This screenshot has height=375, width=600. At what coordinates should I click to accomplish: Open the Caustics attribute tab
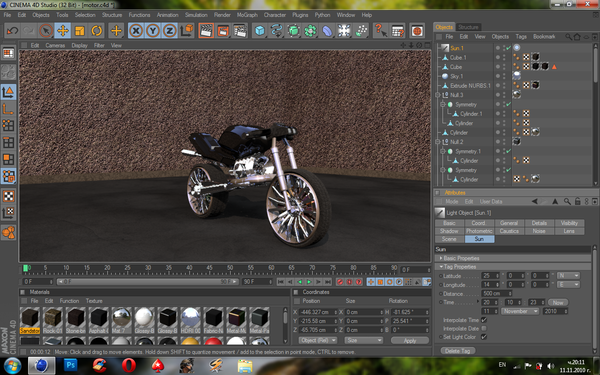509,231
